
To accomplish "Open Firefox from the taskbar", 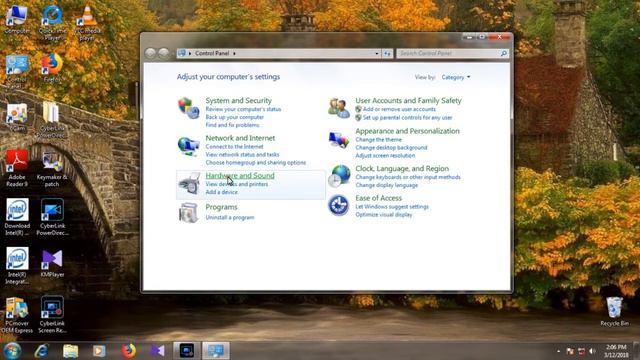I will point(129,351).
